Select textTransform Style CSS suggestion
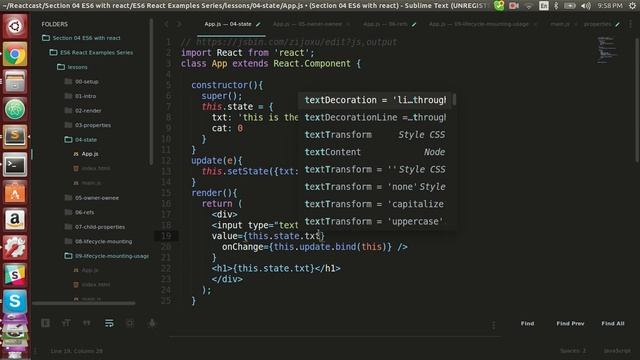The width and height of the screenshot is (640, 360). point(376,135)
